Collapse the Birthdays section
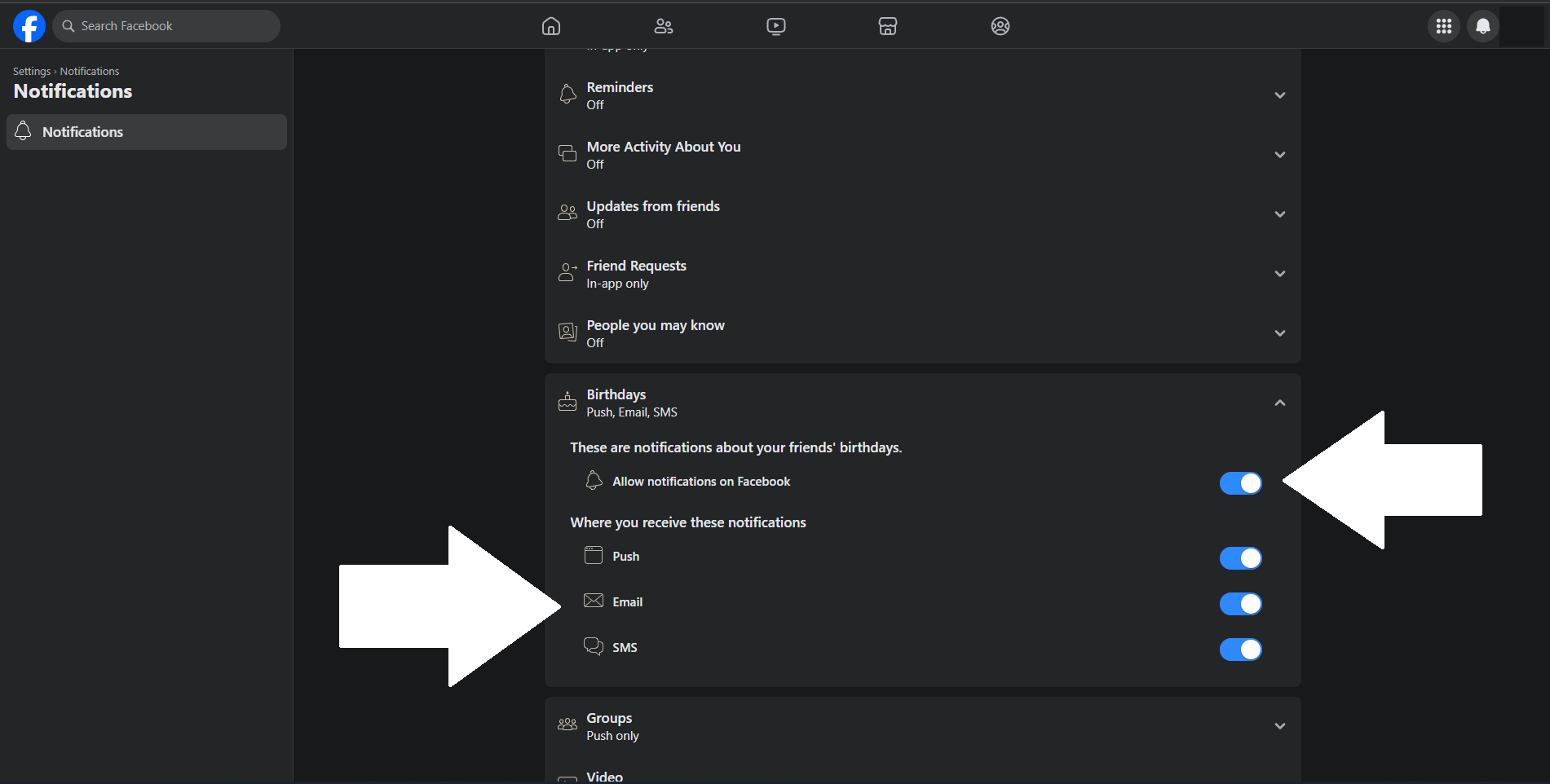This screenshot has width=1550, height=784. (x=1279, y=402)
